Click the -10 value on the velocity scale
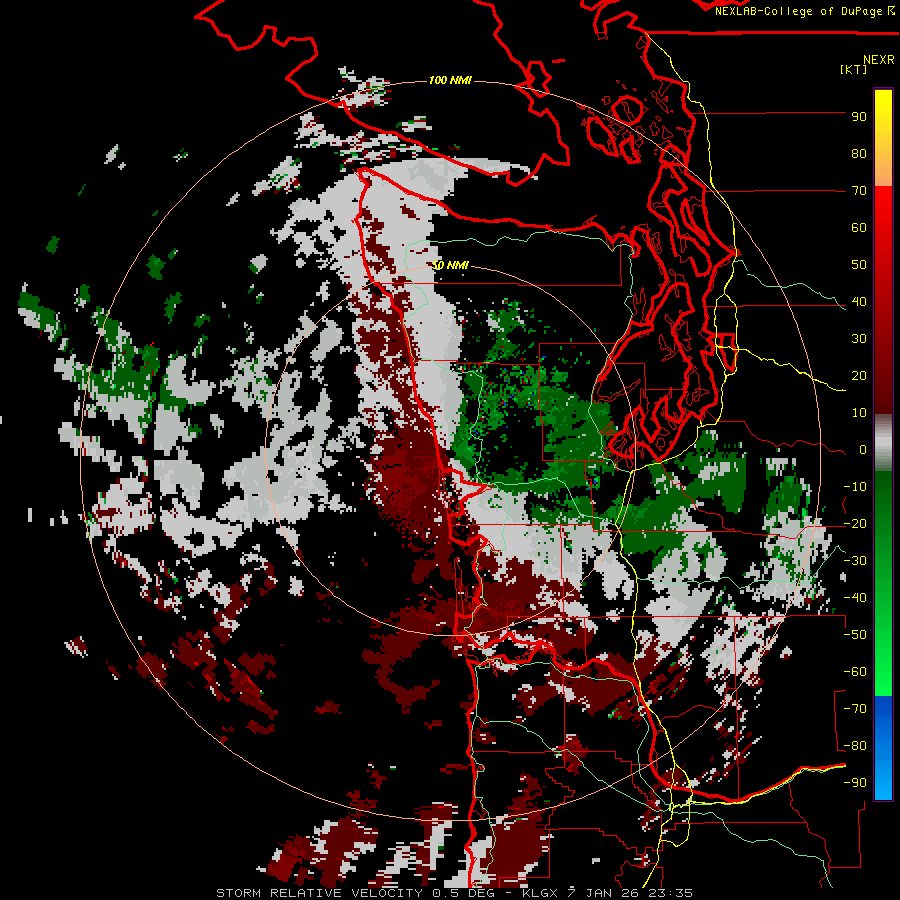Screen dimensions: 900x900 (x=855, y=487)
